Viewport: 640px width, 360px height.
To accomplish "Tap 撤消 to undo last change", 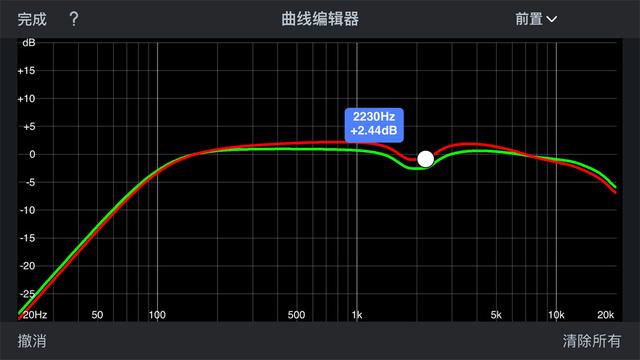I will coord(32,341).
